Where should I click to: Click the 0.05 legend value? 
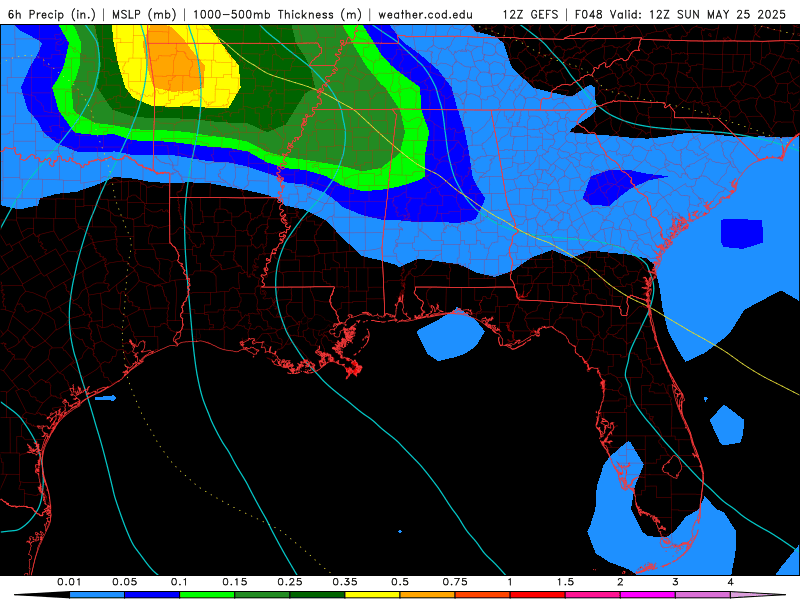click(124, 582)
